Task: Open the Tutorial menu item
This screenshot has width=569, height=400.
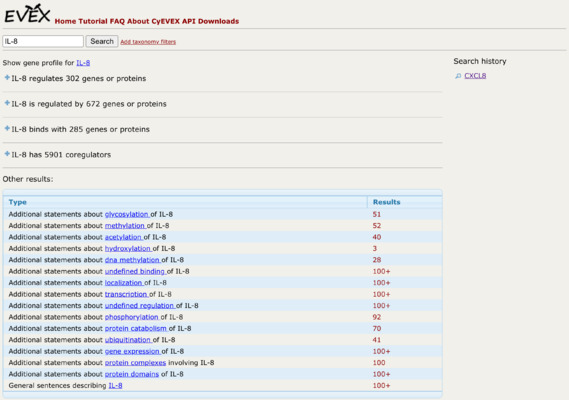Action: pos(93,21)
